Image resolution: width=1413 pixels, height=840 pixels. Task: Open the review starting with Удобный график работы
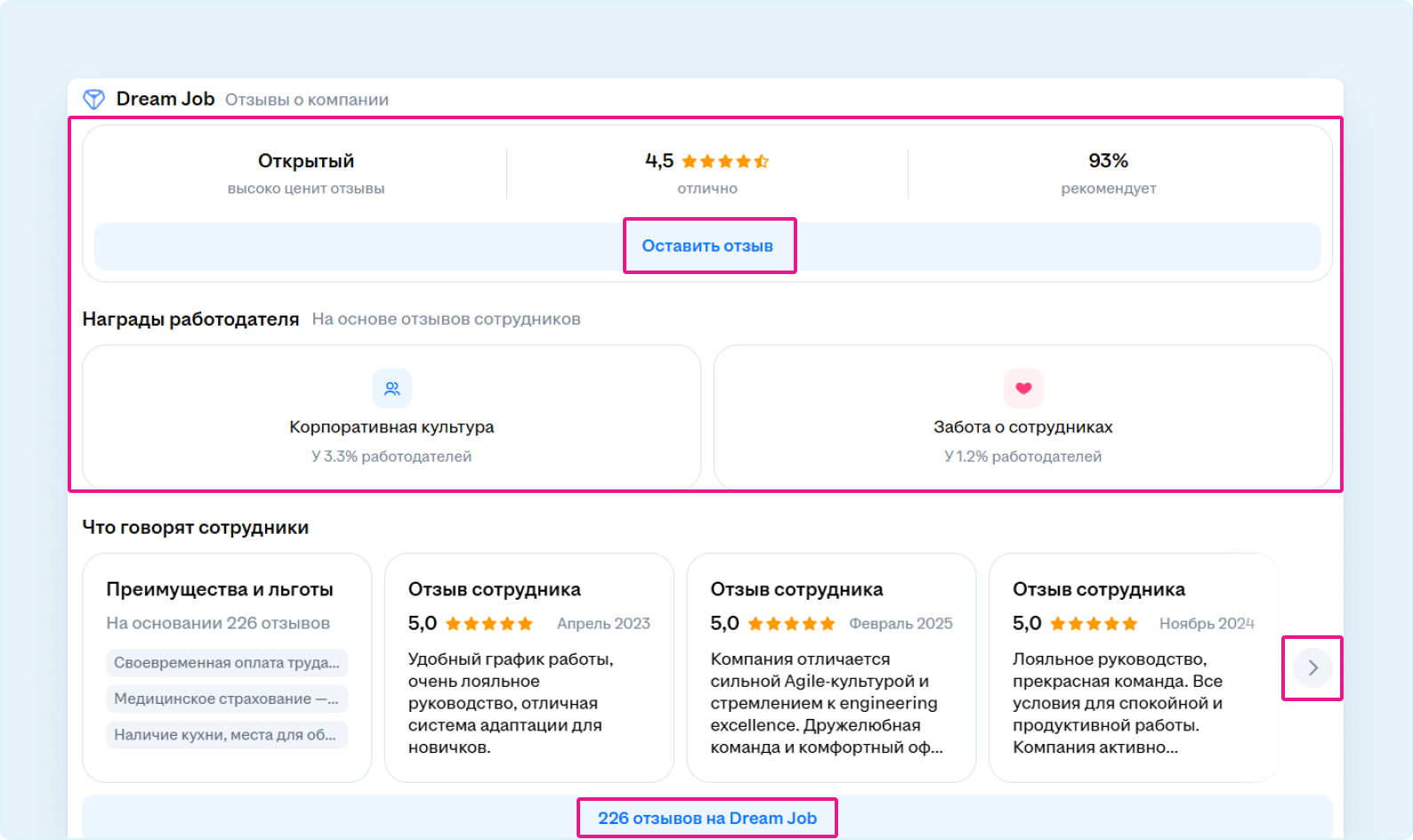click(x=529, y=703)
